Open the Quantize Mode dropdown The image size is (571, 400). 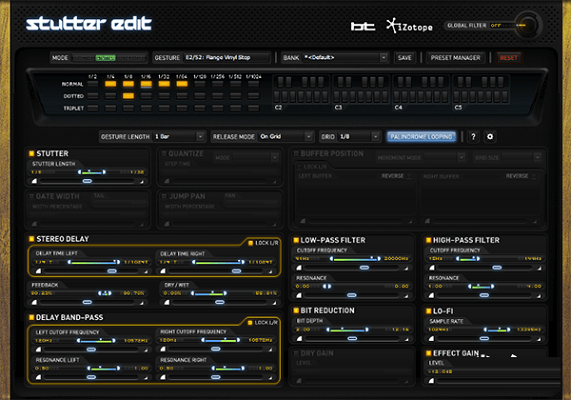[255, 157]
